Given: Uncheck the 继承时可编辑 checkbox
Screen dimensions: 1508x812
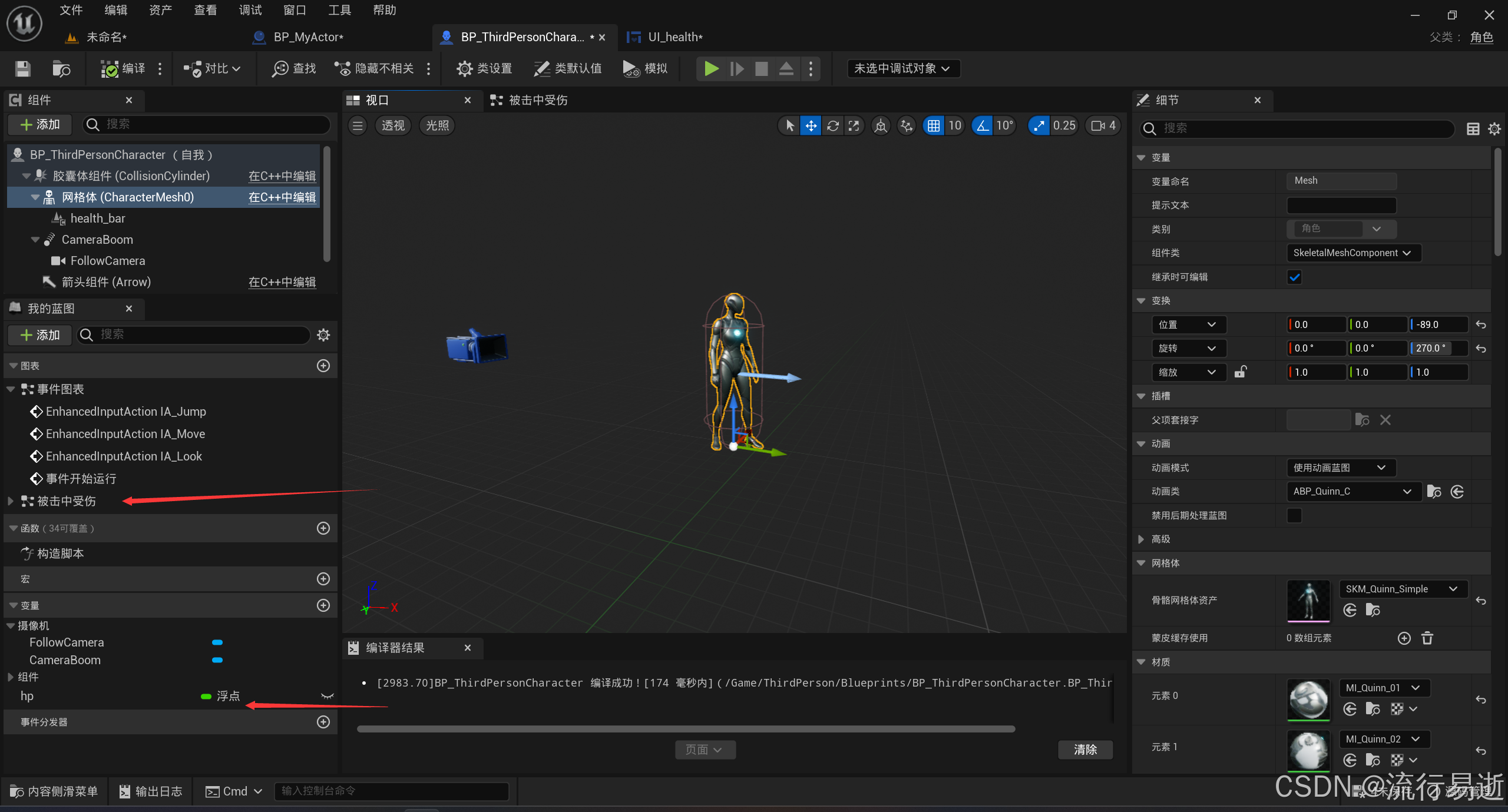Looking at the screenshot, I should coord(1294,277).
